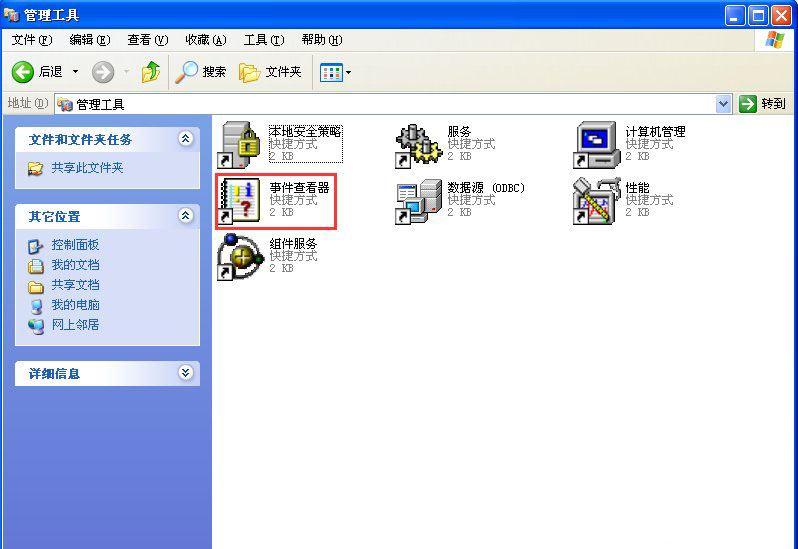Collapse the 文件和文件夹任务 panel
This screenshot has width=798, height=549.
185,139
